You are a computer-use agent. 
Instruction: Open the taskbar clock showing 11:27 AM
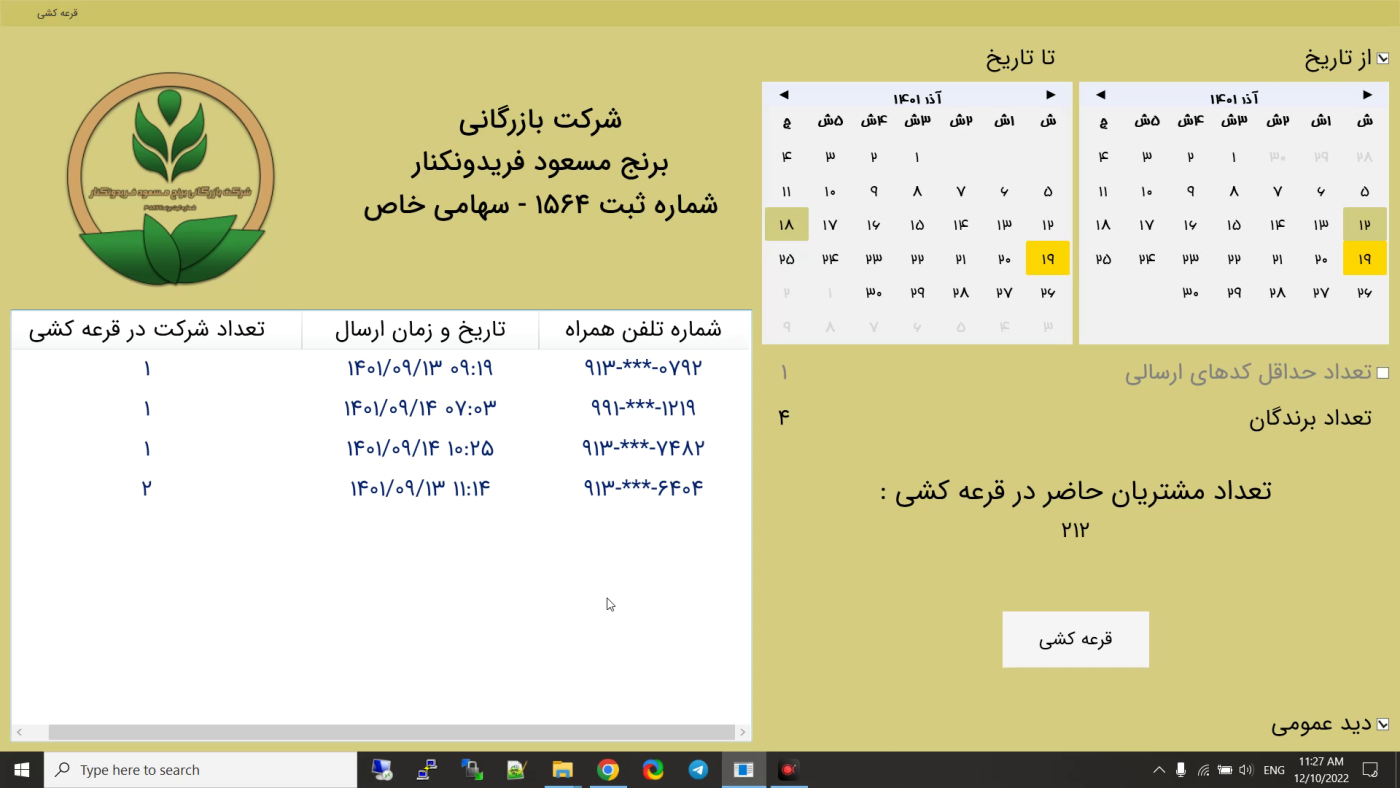tap(1321, 770)
